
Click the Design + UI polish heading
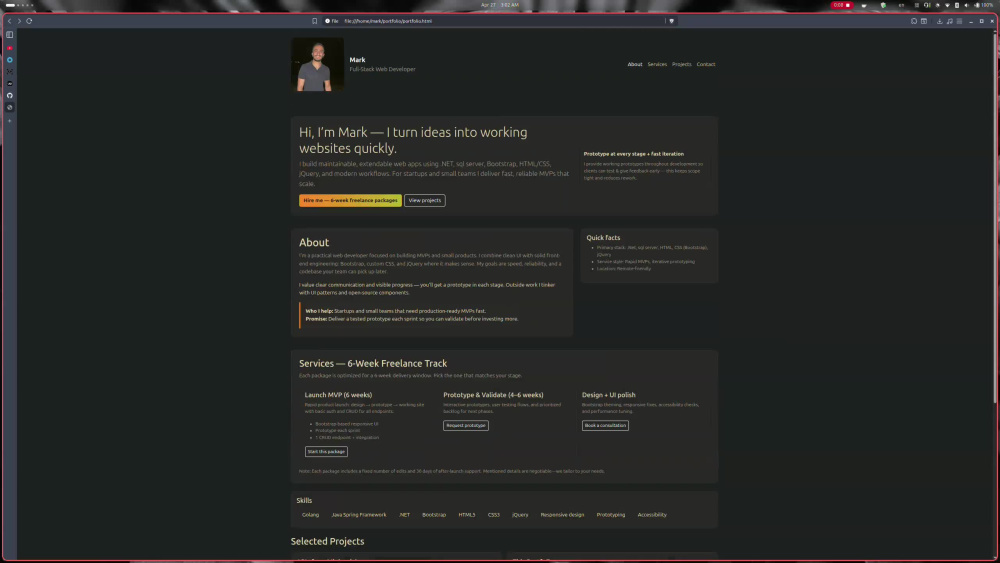point(608,395)
